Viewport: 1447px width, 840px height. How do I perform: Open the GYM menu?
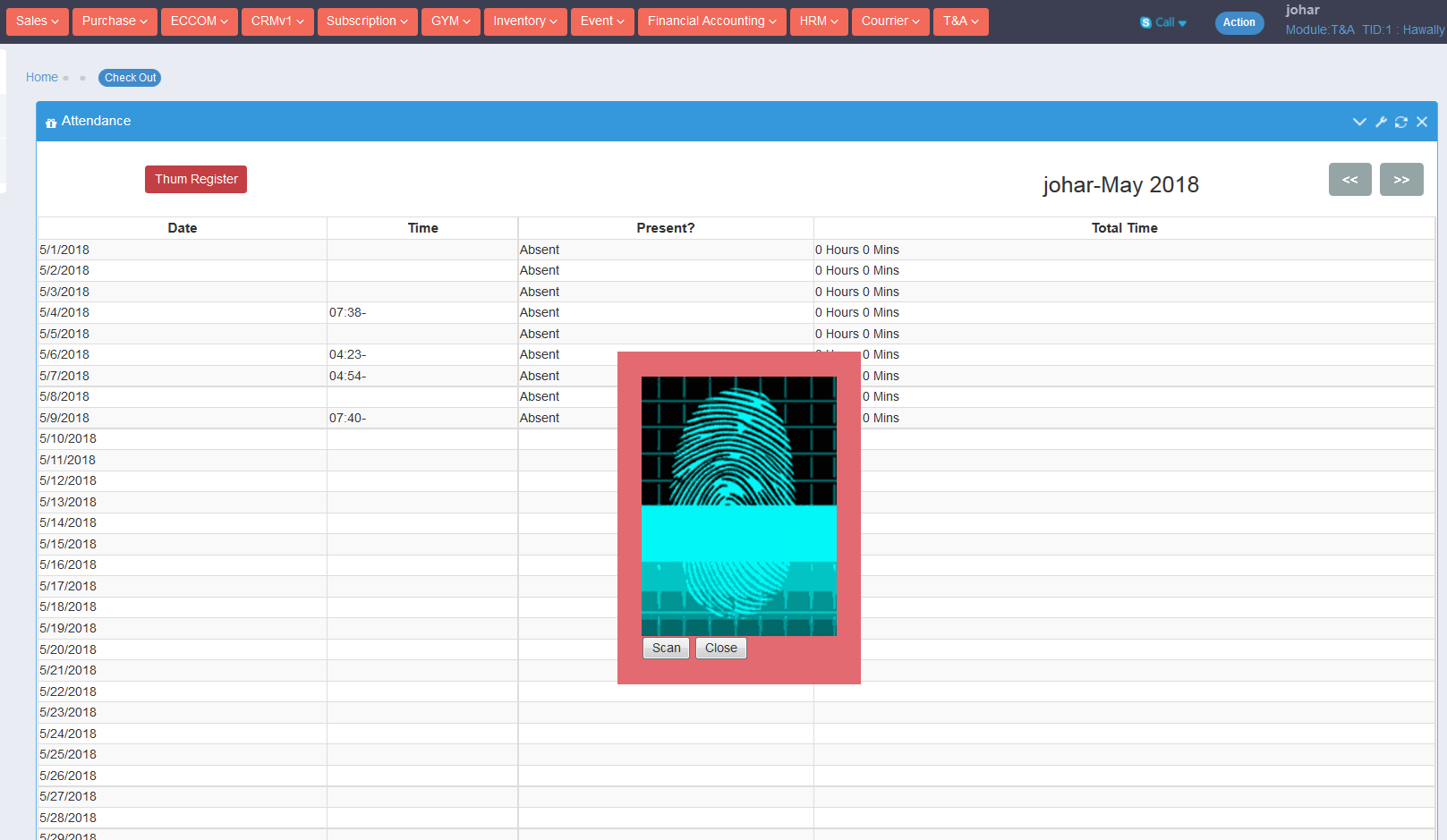(450, 21)
